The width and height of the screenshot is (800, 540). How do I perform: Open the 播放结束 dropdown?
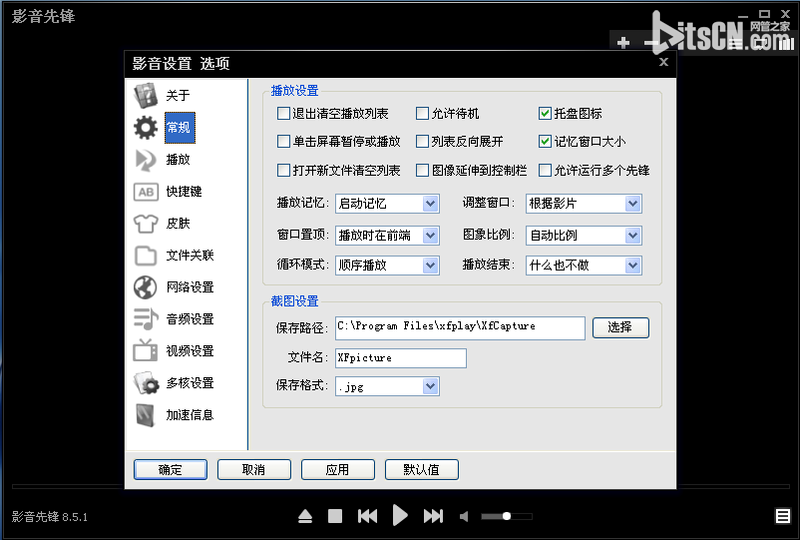point(584,265)
